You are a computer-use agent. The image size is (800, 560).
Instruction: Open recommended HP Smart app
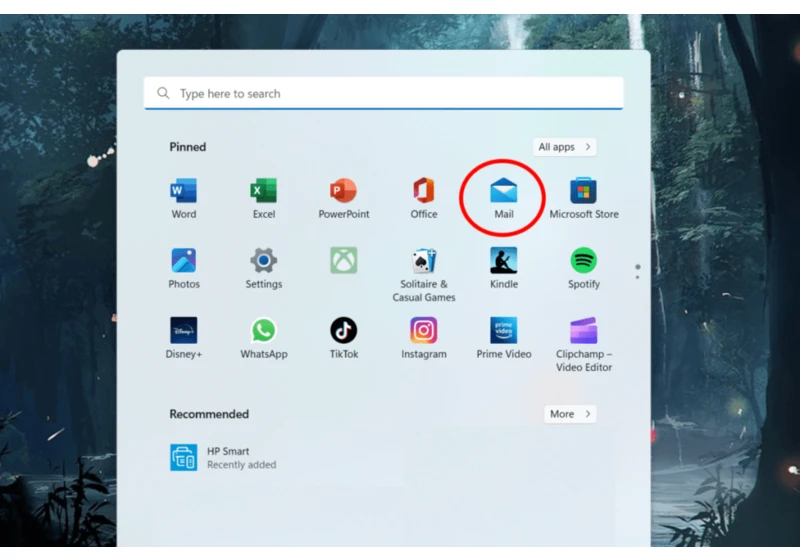point(223,457)
